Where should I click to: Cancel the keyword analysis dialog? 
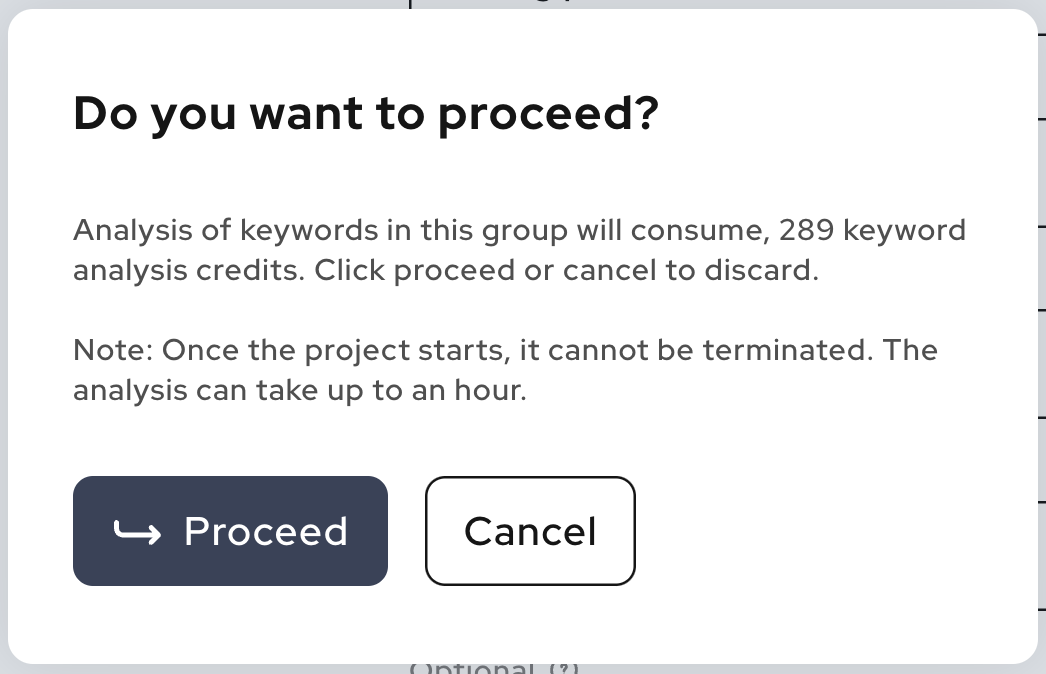click(x=530, y=531)
